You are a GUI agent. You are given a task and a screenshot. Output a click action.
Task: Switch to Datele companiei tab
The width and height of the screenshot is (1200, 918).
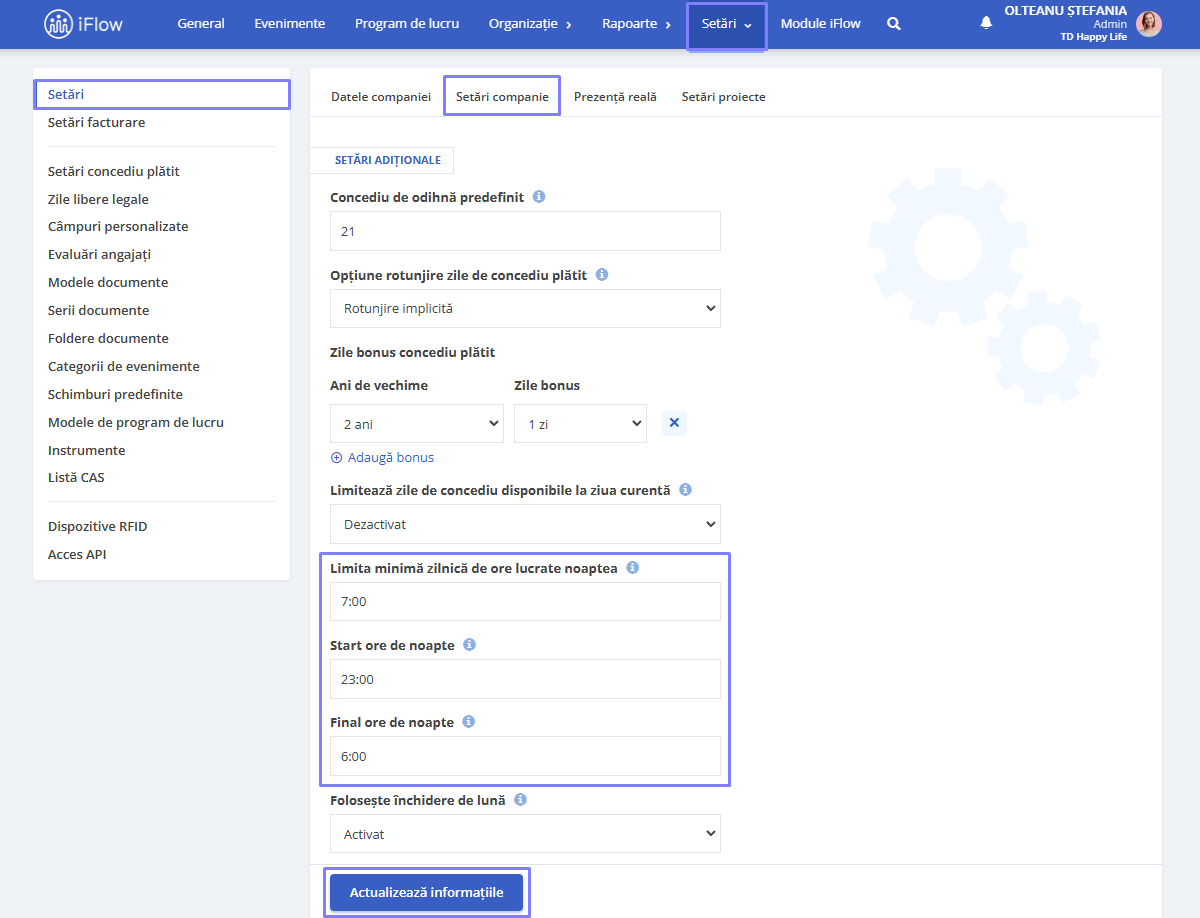point(381,97)
